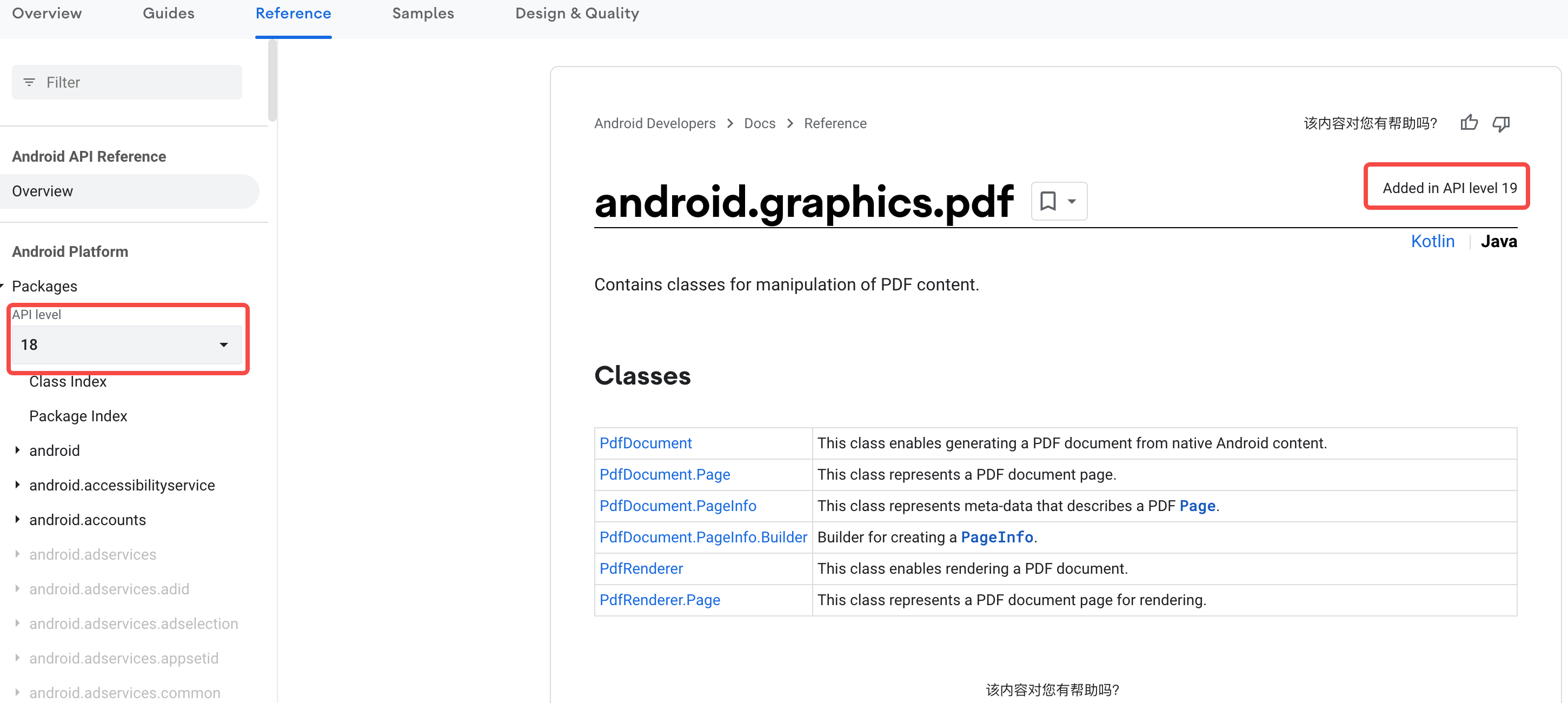Click the filter icon in the Filter box

(x=29, y=82)
